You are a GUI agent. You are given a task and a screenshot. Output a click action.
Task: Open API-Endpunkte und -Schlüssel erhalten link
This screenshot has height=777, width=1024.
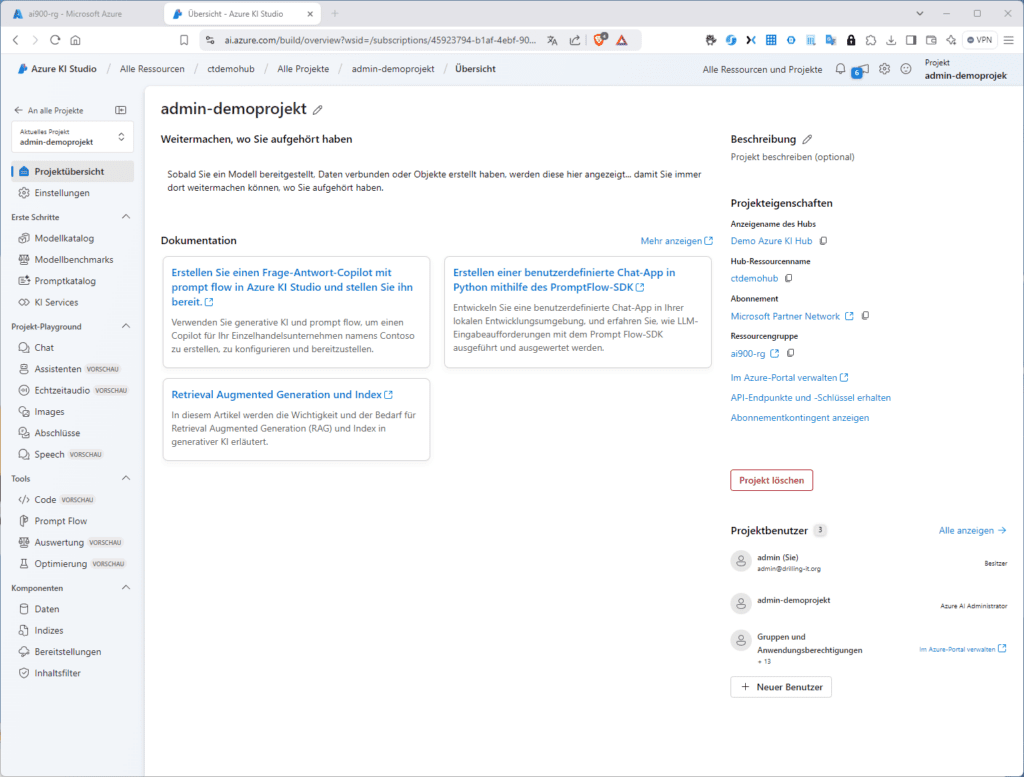click(810, 398)
